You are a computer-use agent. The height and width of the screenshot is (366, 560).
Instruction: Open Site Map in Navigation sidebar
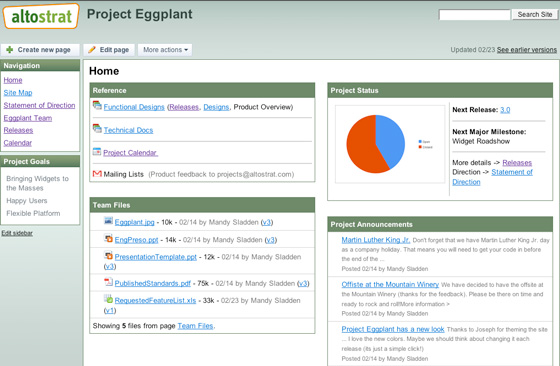18,93
